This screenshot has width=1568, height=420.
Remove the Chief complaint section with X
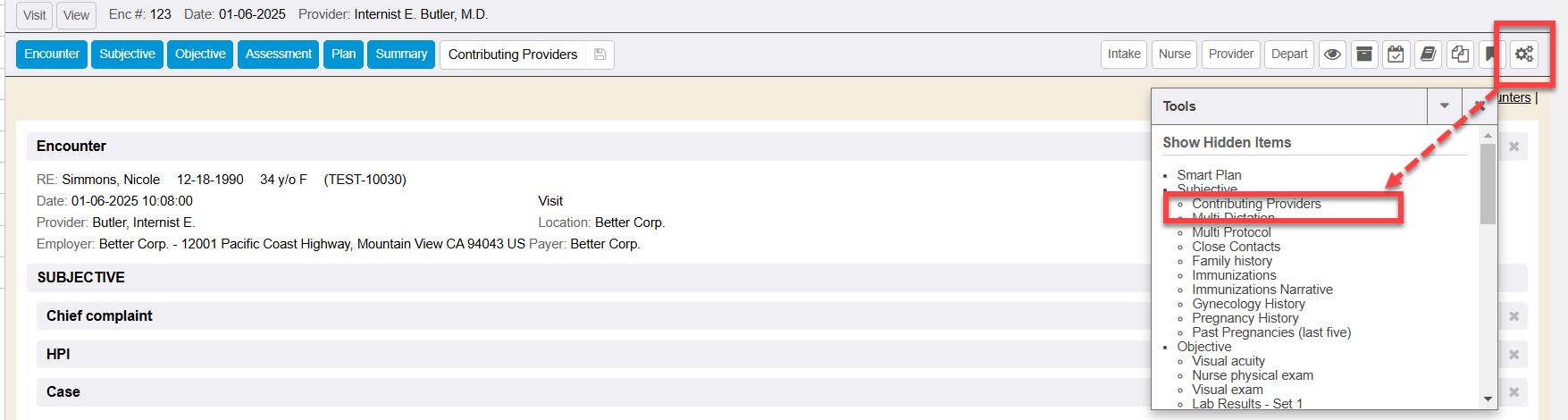coord(1513,316)
